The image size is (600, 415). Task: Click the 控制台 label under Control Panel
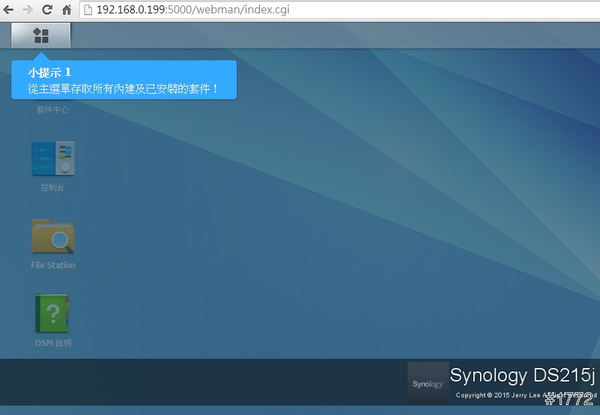click(x=53, y=187)
